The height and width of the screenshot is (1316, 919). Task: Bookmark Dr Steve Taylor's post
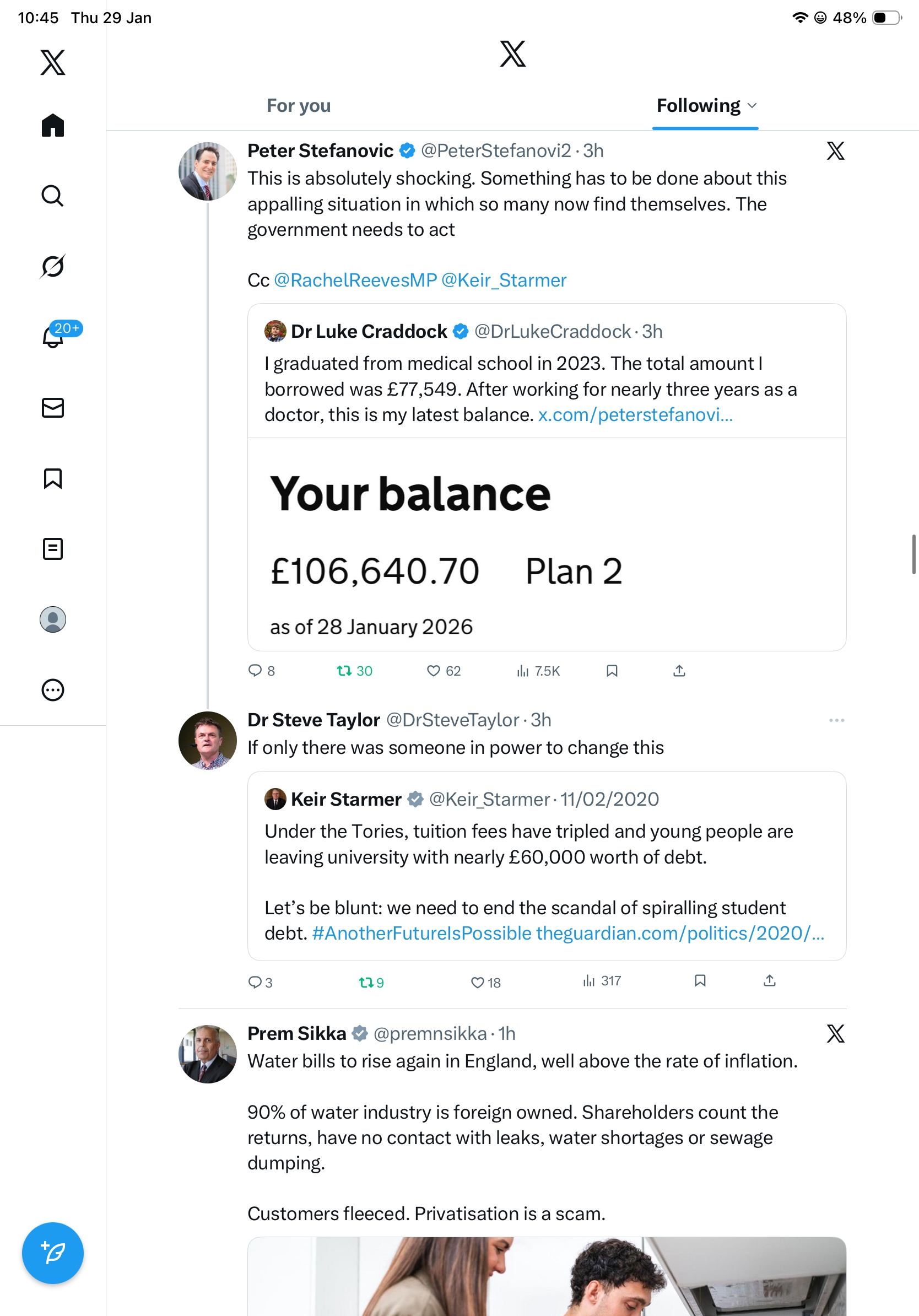click(x=700, y=981)
